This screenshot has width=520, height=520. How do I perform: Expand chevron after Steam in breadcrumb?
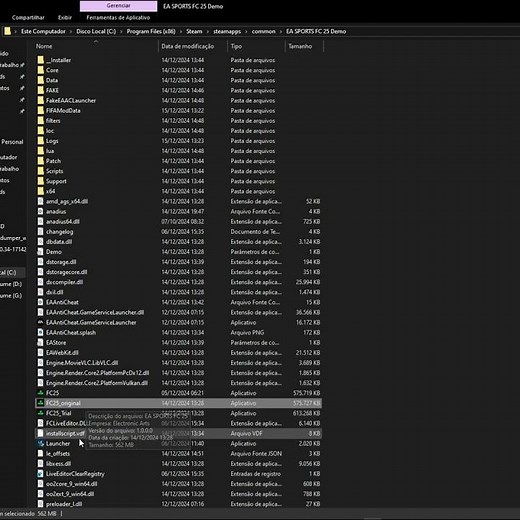click(208, 32)
